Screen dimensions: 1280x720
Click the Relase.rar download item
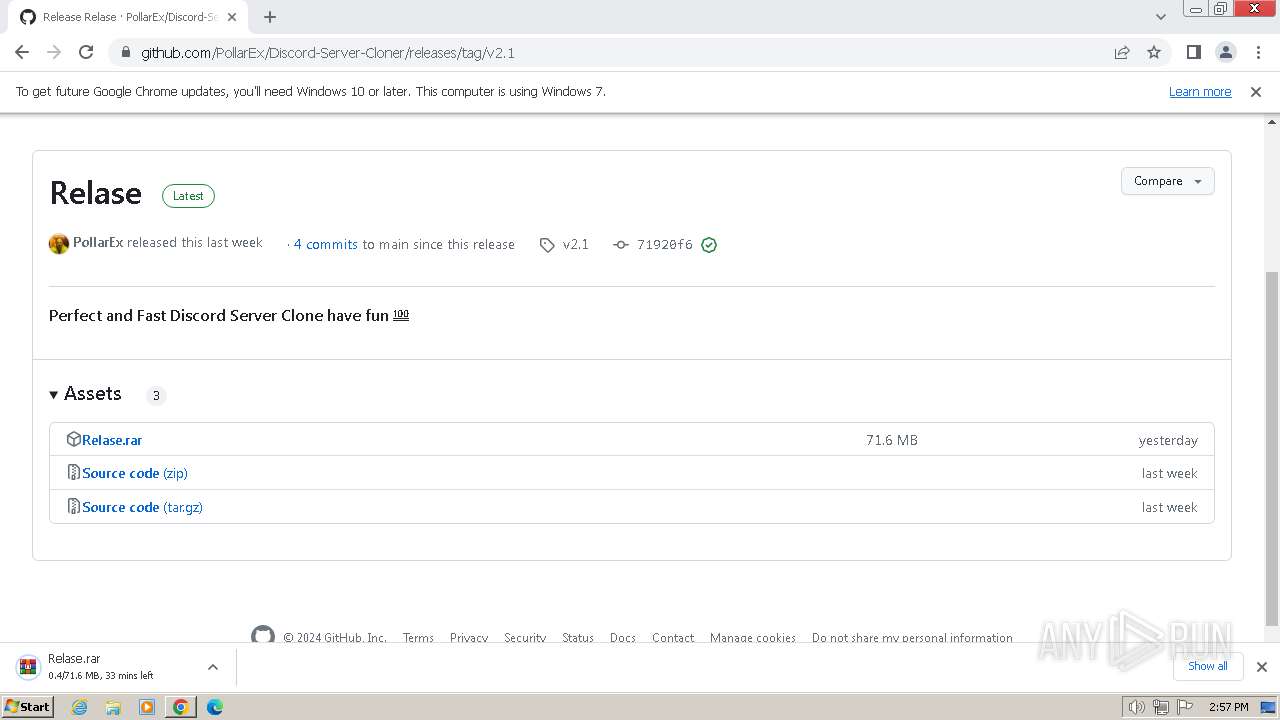pyautogui.click(x=100, y=667)
